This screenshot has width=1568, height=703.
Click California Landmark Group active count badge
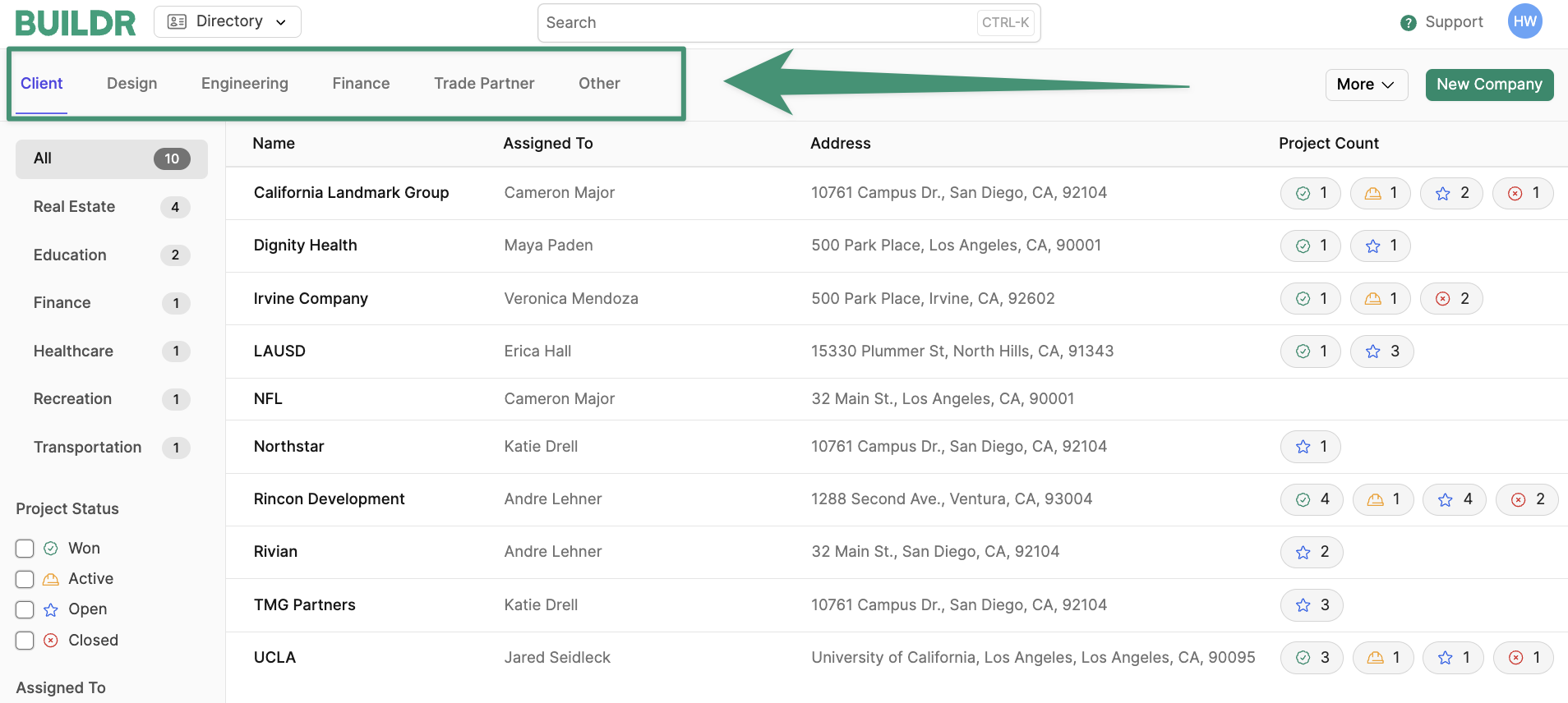click(1381, 193)
